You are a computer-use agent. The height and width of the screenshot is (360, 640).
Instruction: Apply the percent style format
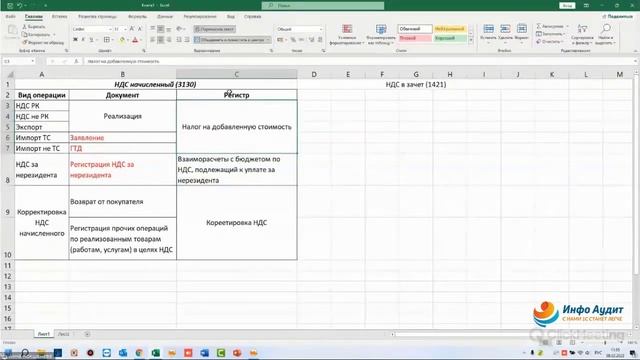(293, 40)
